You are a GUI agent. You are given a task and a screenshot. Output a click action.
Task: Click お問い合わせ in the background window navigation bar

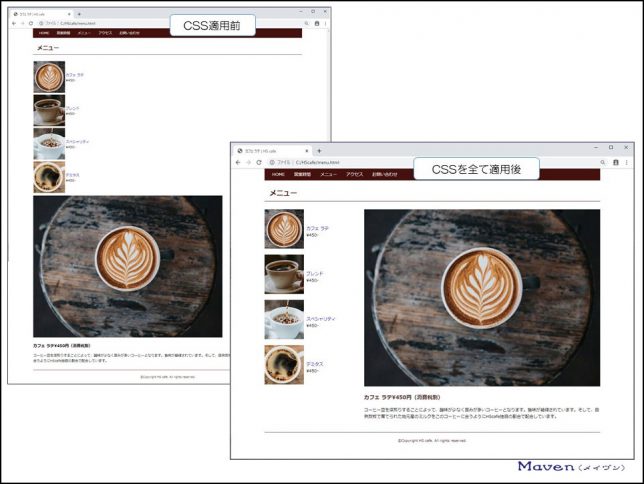click(129, 33)
